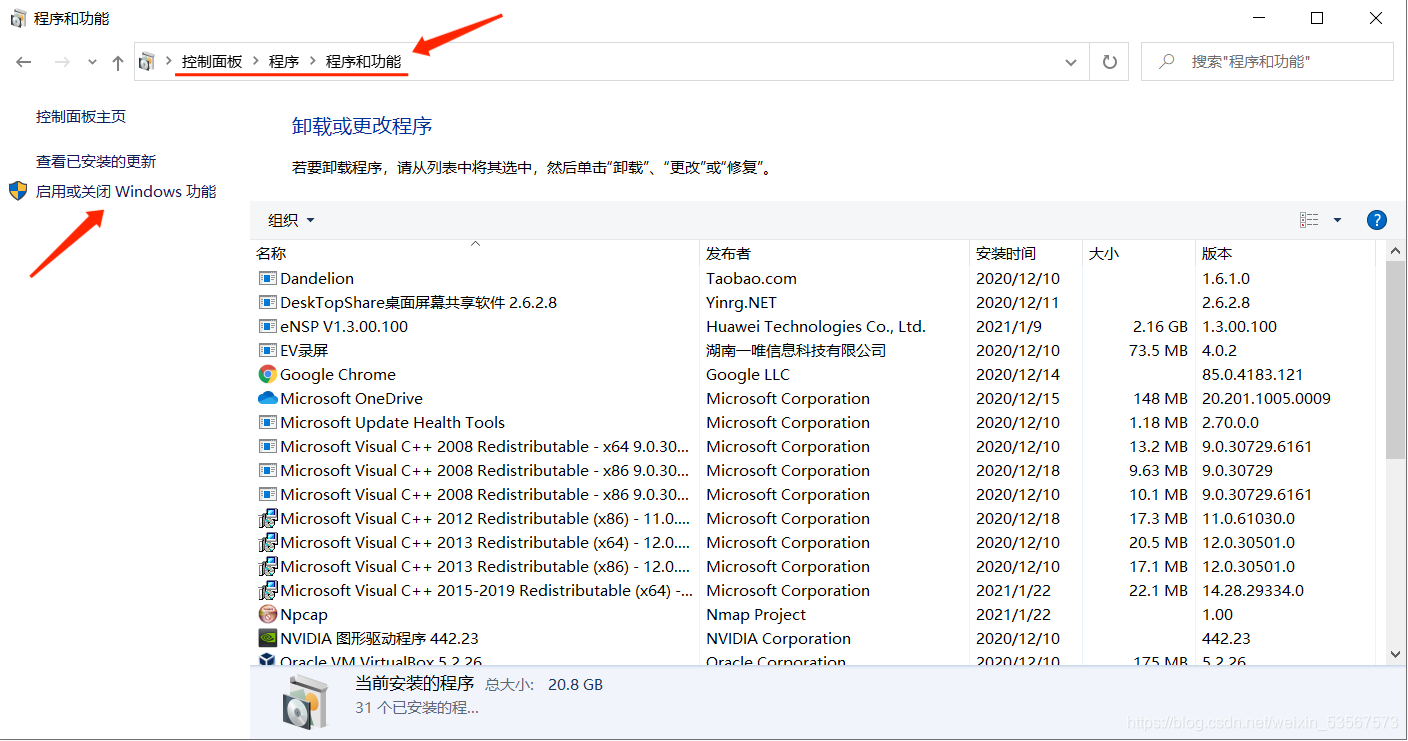Select Visual C++ 2012 Redistributable (x86) icon
This screenshot has width=1408, height=741.
[x=267, y=518]
